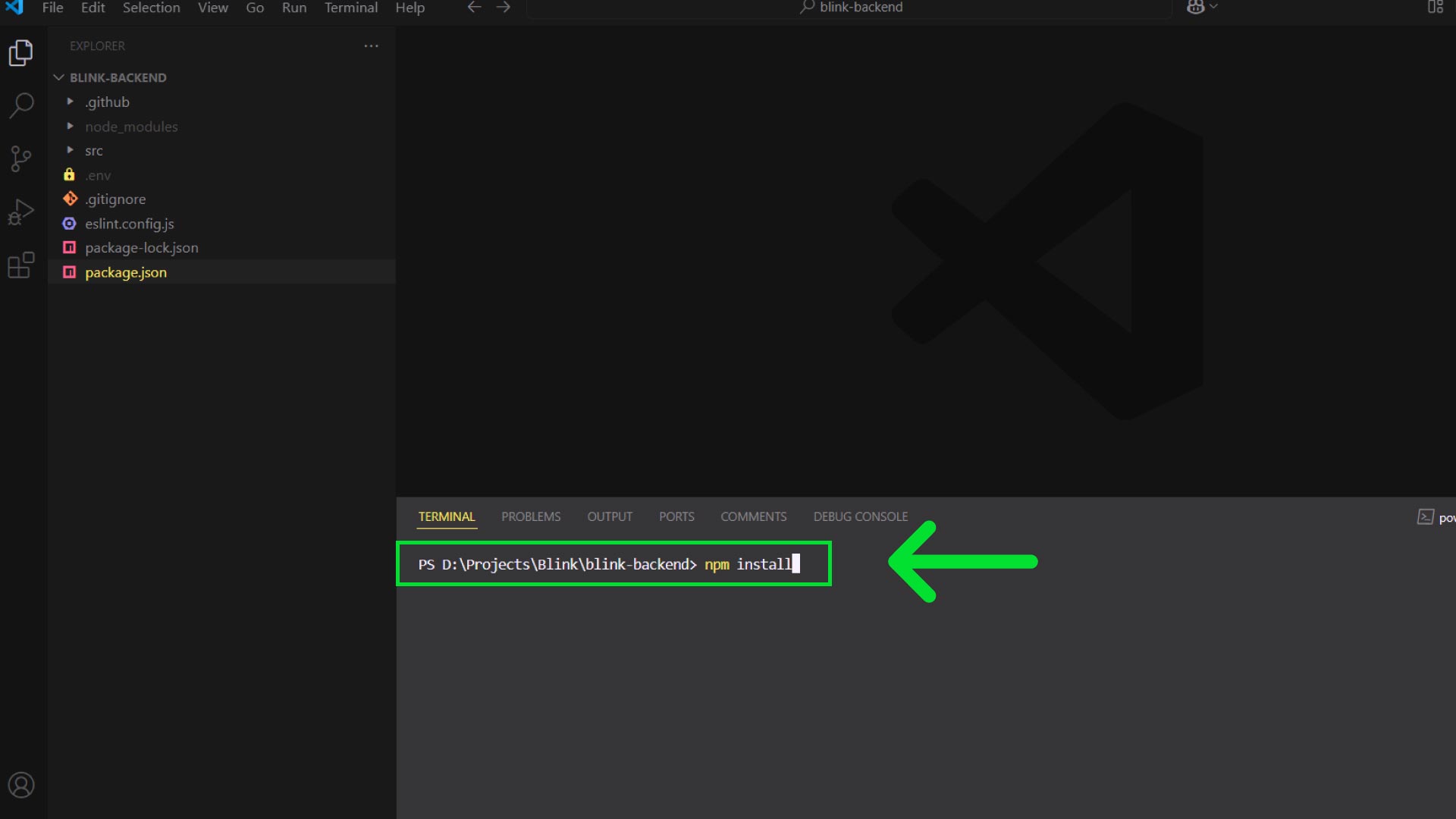Click the customize layout icon
The image size is (1456, 819).
click(1435, 8)
